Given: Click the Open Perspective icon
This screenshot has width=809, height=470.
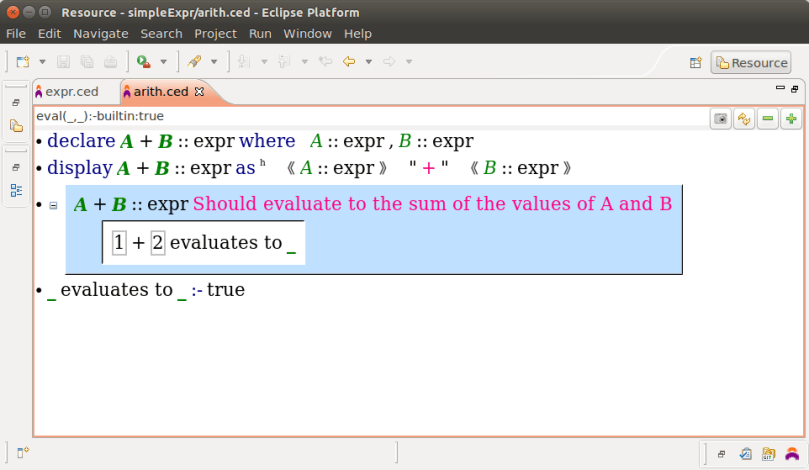Looking at the screenshot, I should point(695,63).
